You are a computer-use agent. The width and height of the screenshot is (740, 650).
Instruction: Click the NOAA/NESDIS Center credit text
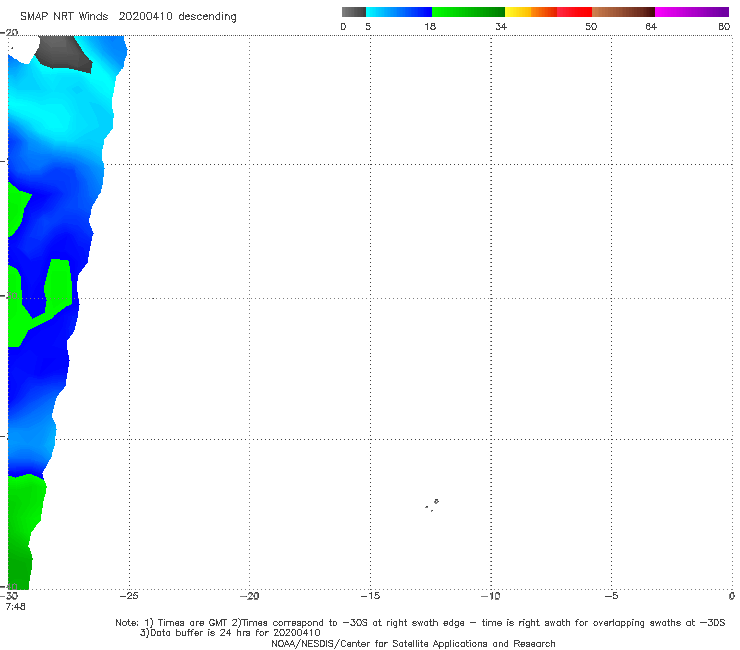tap(413, 643)
